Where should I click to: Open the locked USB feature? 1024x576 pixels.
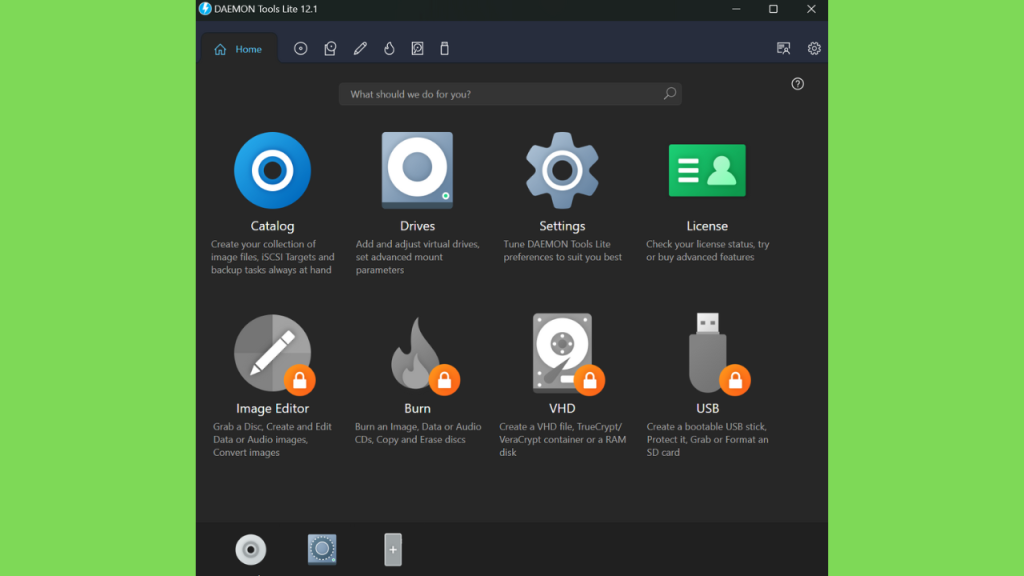pos(707,353)
